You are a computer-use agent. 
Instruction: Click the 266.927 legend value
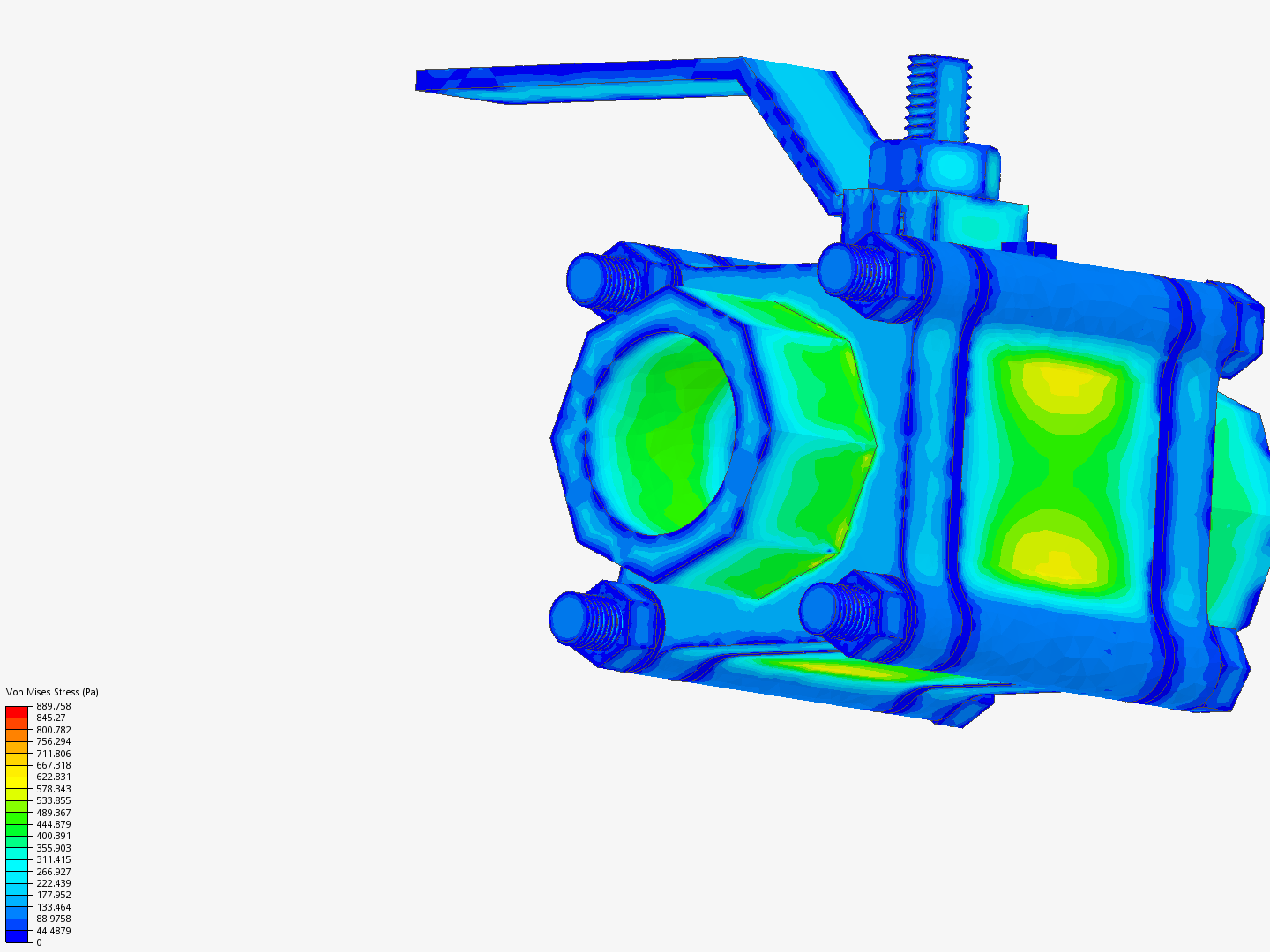54,872
